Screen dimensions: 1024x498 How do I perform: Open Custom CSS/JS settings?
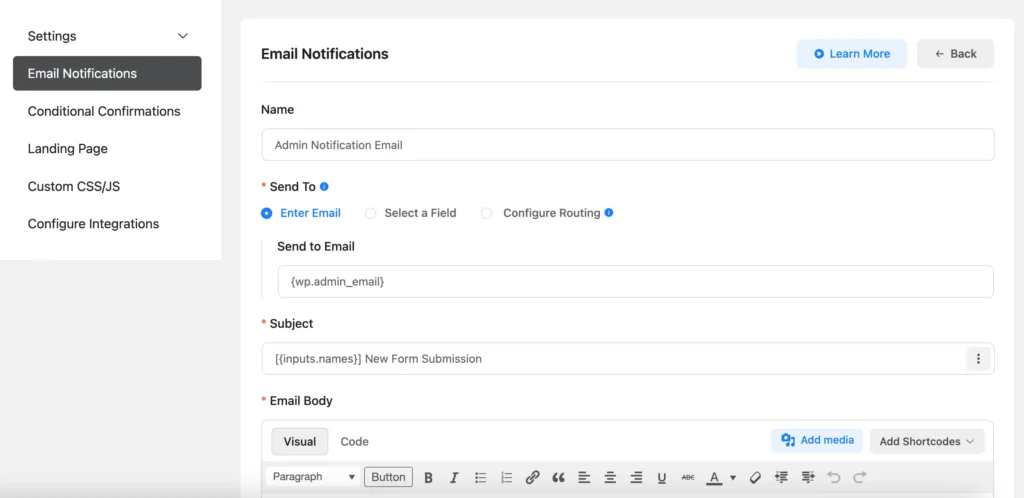tap(74, 187)
